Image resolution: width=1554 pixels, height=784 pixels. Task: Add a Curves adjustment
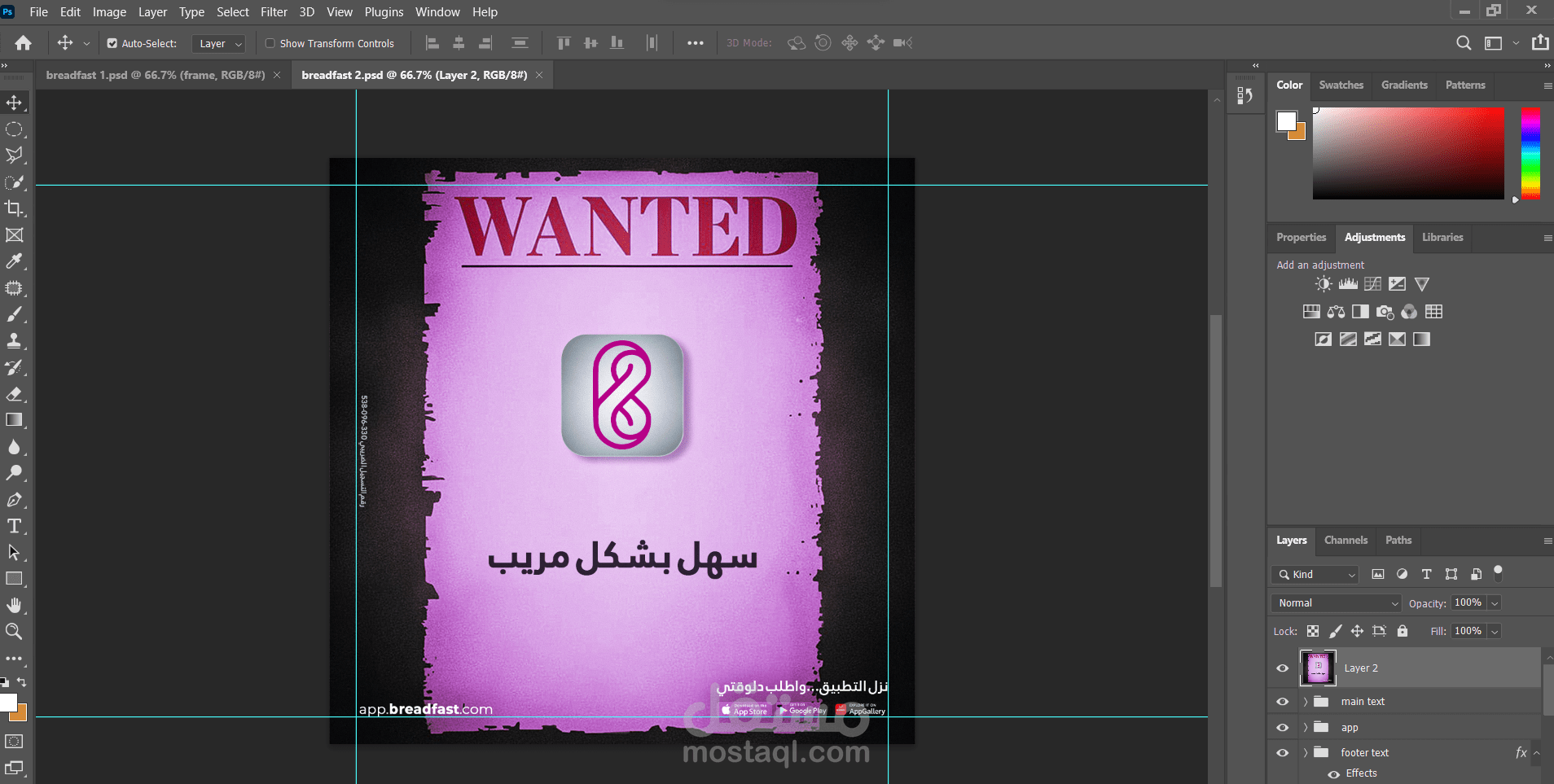[1372, 284]
